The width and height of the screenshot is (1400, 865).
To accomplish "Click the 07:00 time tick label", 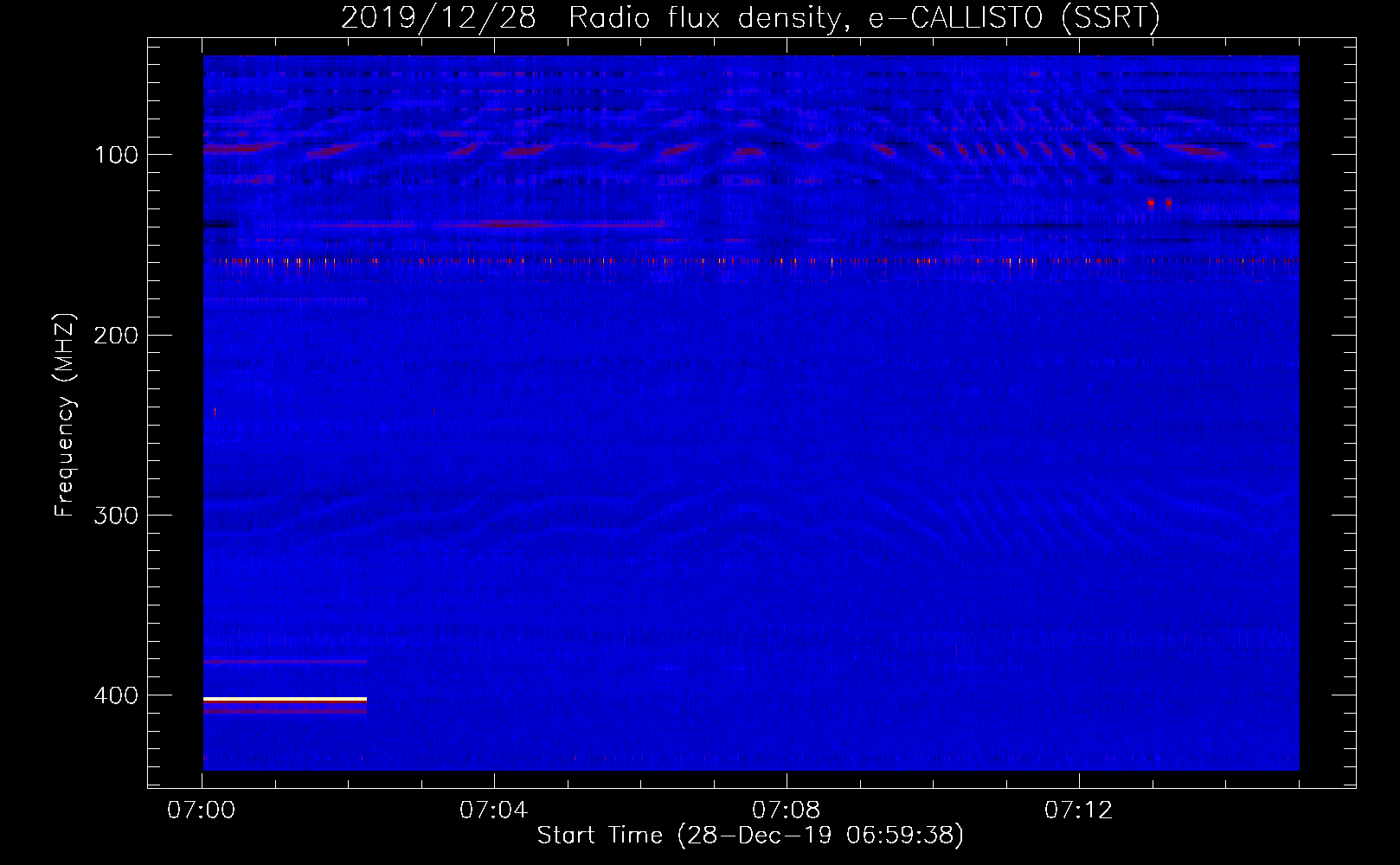I will (x=202, y=811).
